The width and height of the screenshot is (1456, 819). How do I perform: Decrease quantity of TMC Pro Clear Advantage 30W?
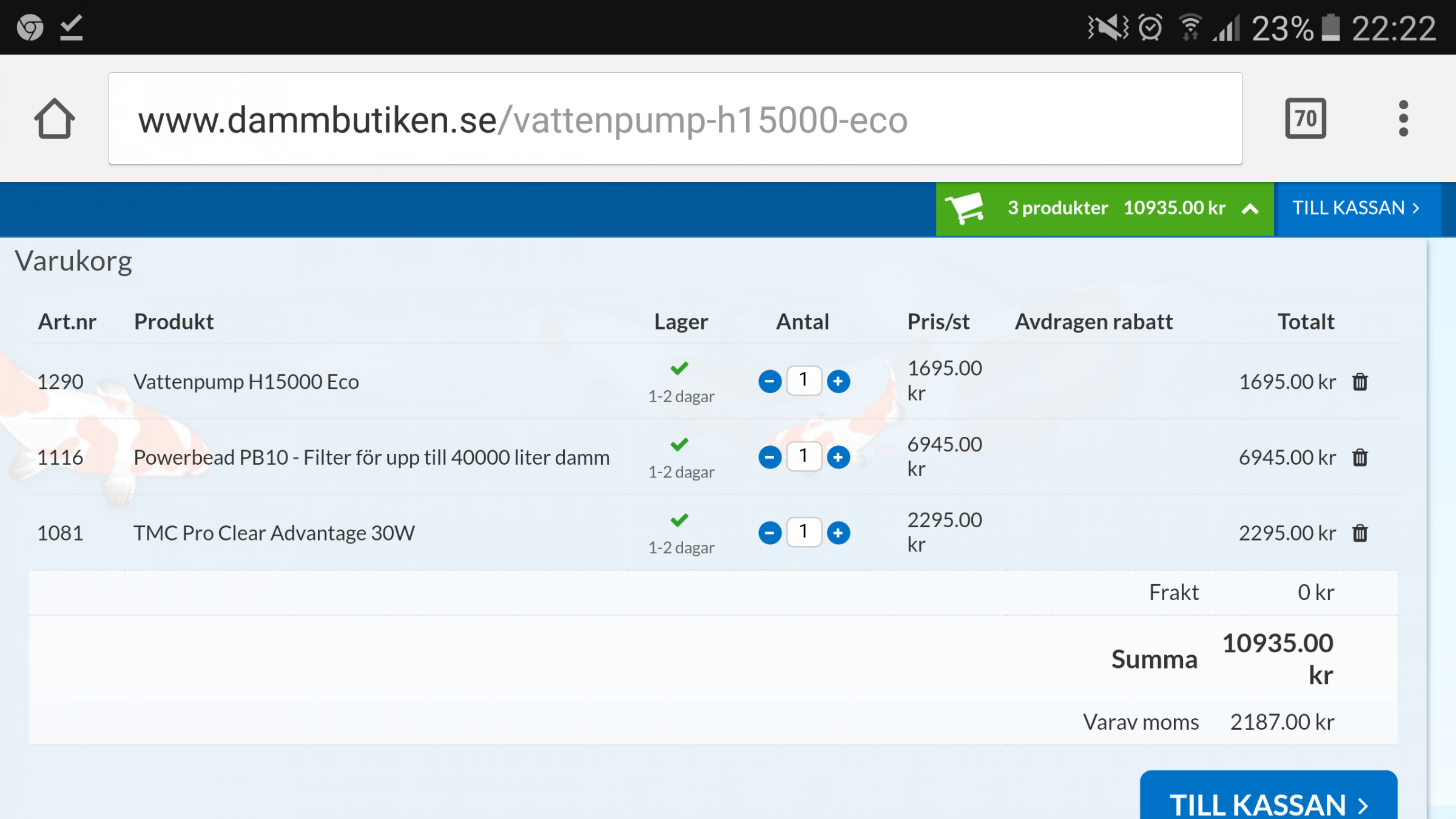[x=769, y=533]
